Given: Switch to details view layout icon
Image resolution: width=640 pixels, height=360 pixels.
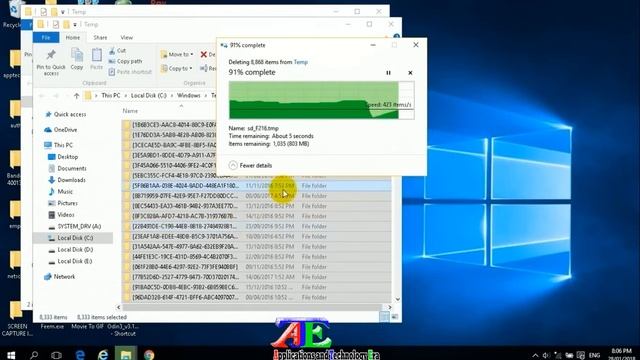Looking at the screenshot, I should (384, 317).
